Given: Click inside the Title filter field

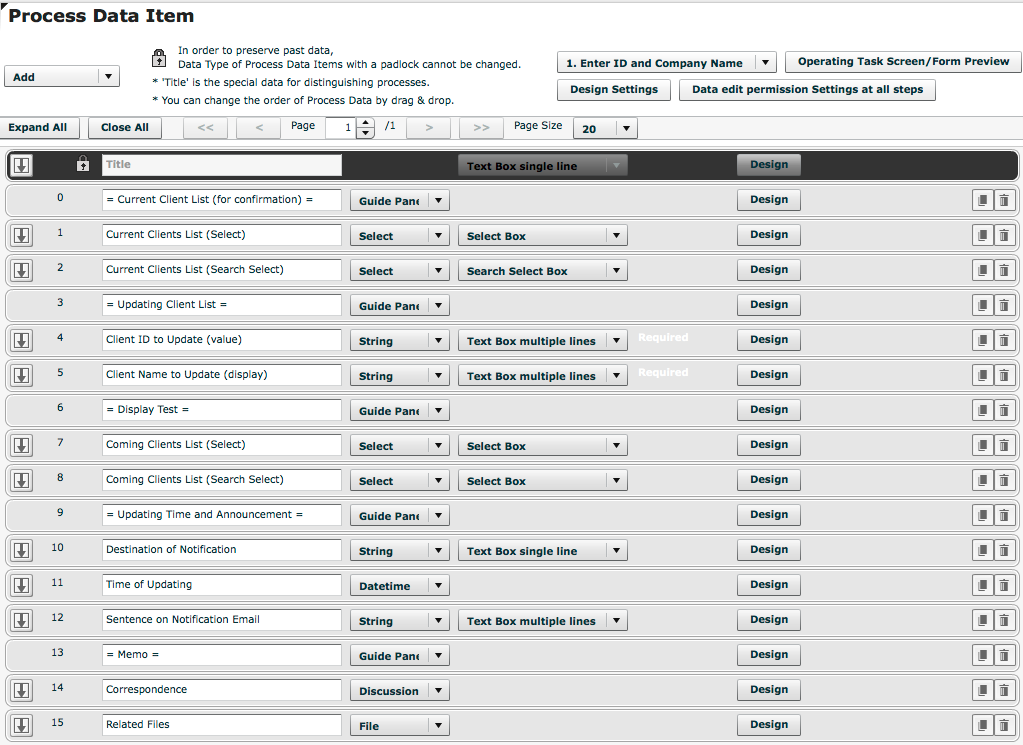Looking at the screenshot, I should (x=220, y=164).
